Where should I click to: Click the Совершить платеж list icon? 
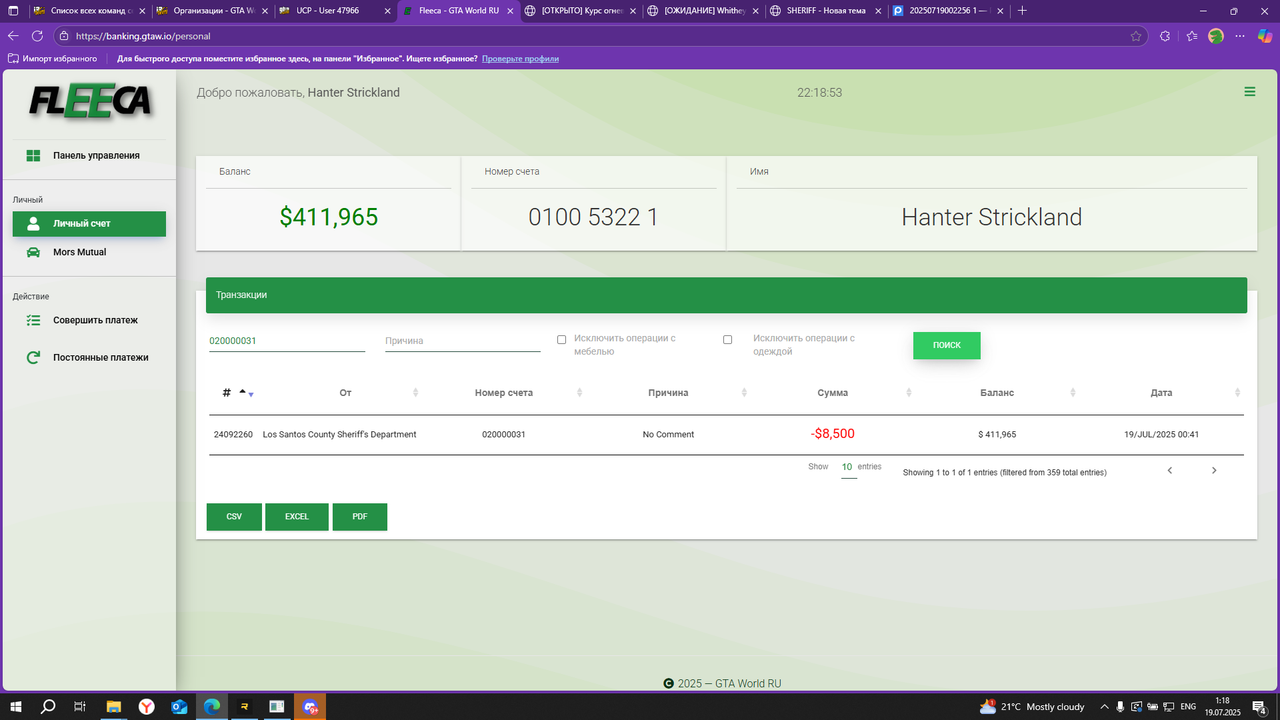[33, 320]
